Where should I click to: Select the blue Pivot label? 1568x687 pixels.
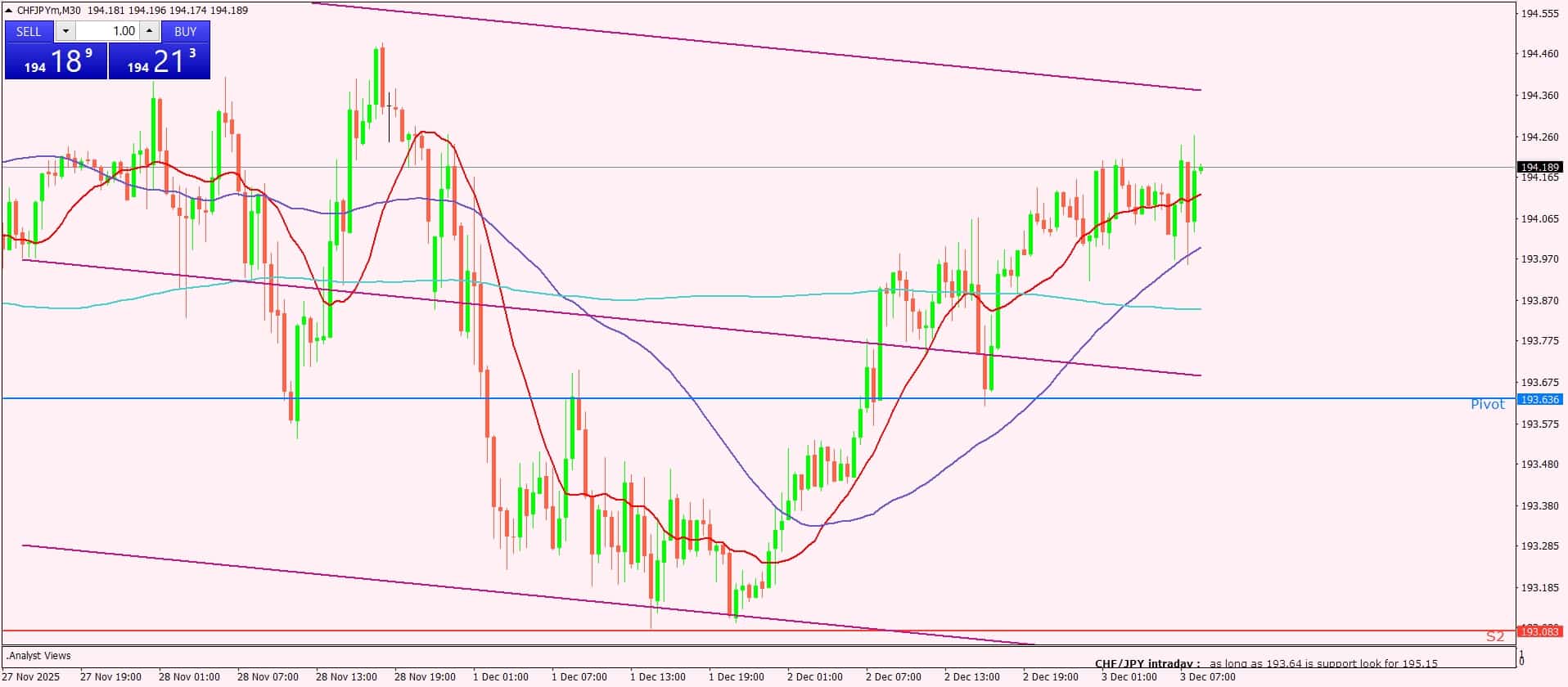[1487, 404]
